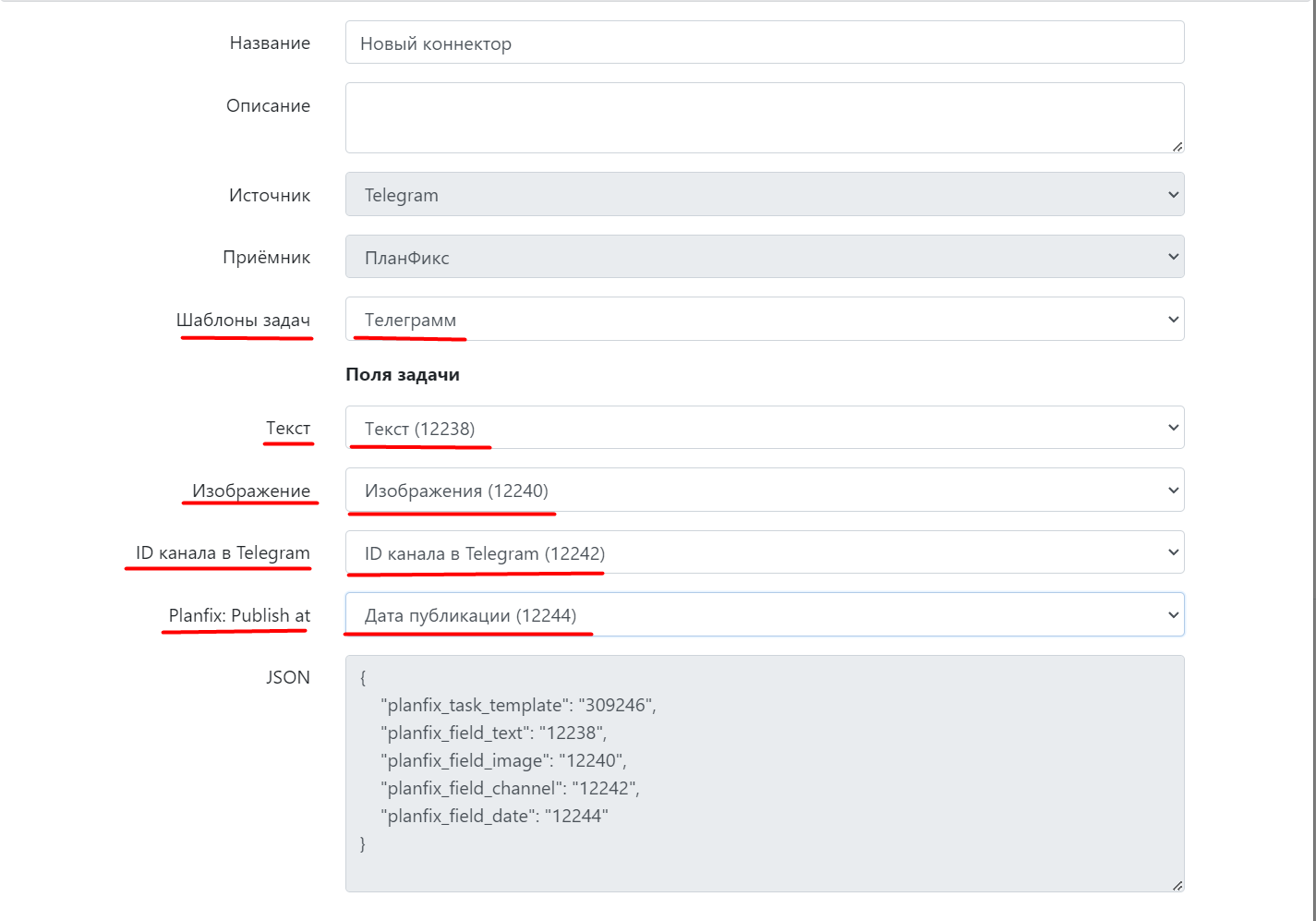Click the planfix_field_image line in JSON

pos(503,761)
